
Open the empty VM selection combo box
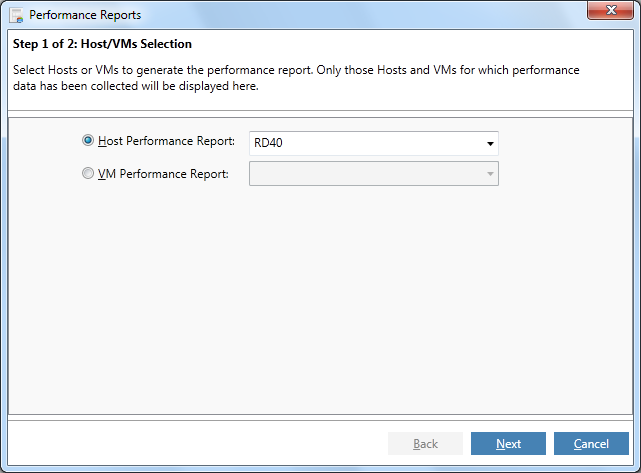(x=374, y=173)
